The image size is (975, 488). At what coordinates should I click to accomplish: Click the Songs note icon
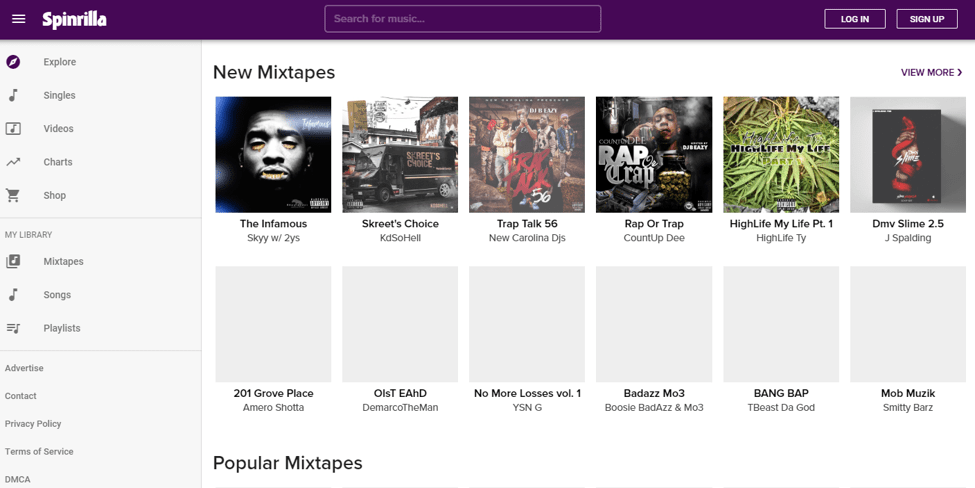coord(13,295)
